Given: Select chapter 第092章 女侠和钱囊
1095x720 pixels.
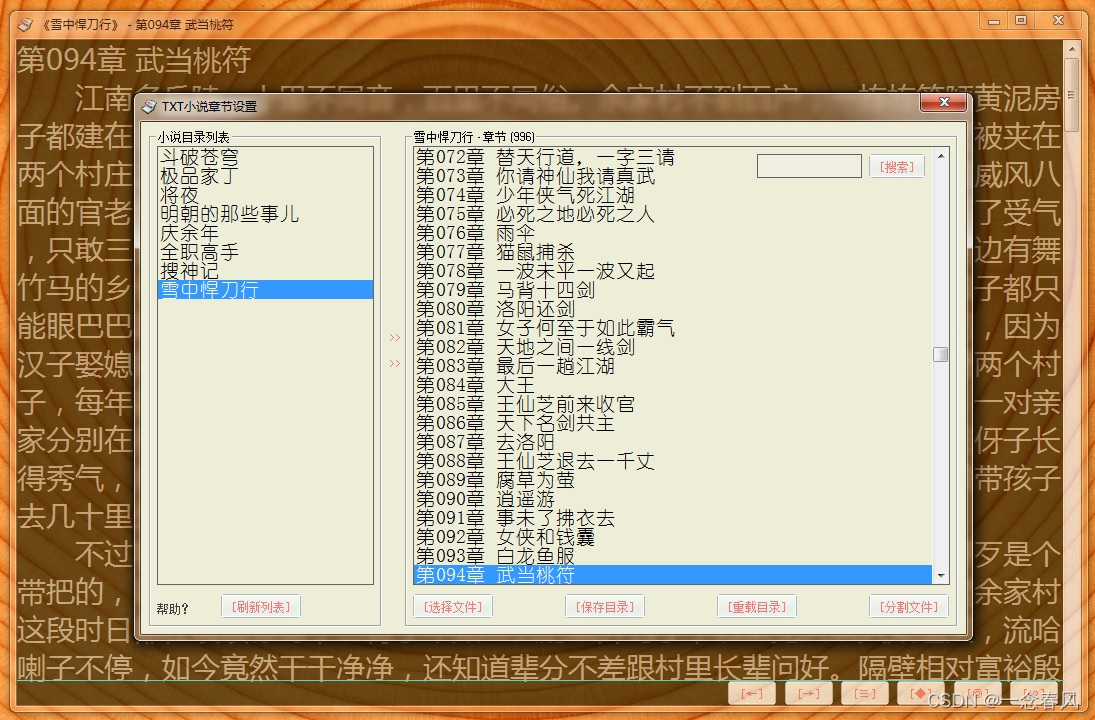Looking at the screenshot, I should pyautogui.click(x=673, y=536).
